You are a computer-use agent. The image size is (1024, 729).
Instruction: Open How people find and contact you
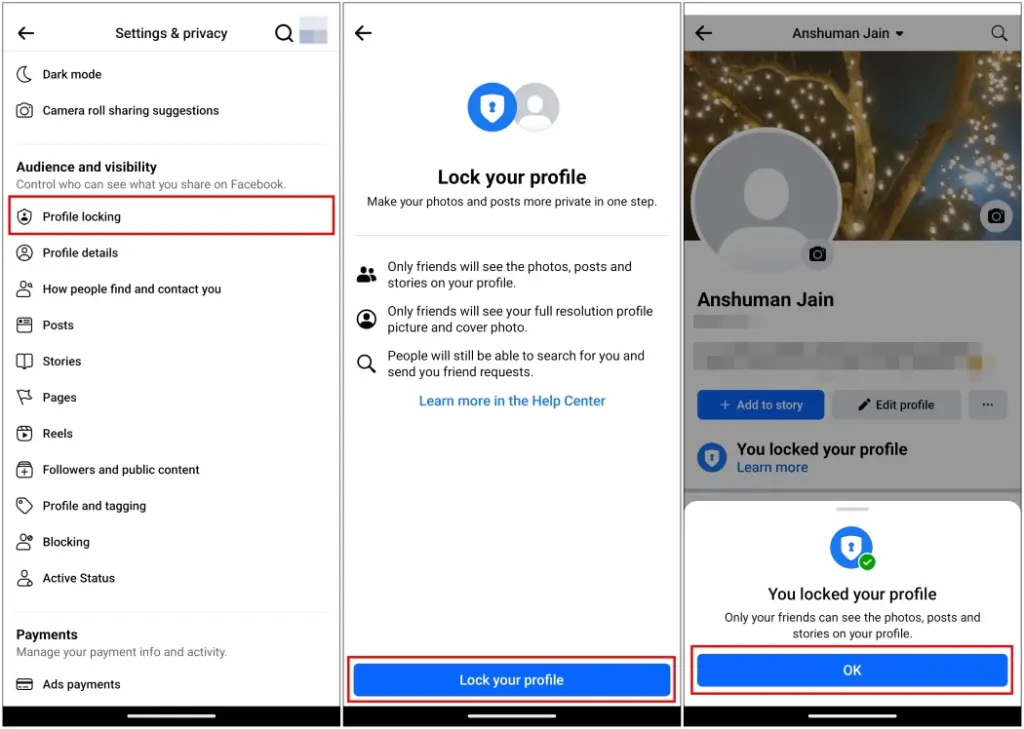(x=171, y=289)
